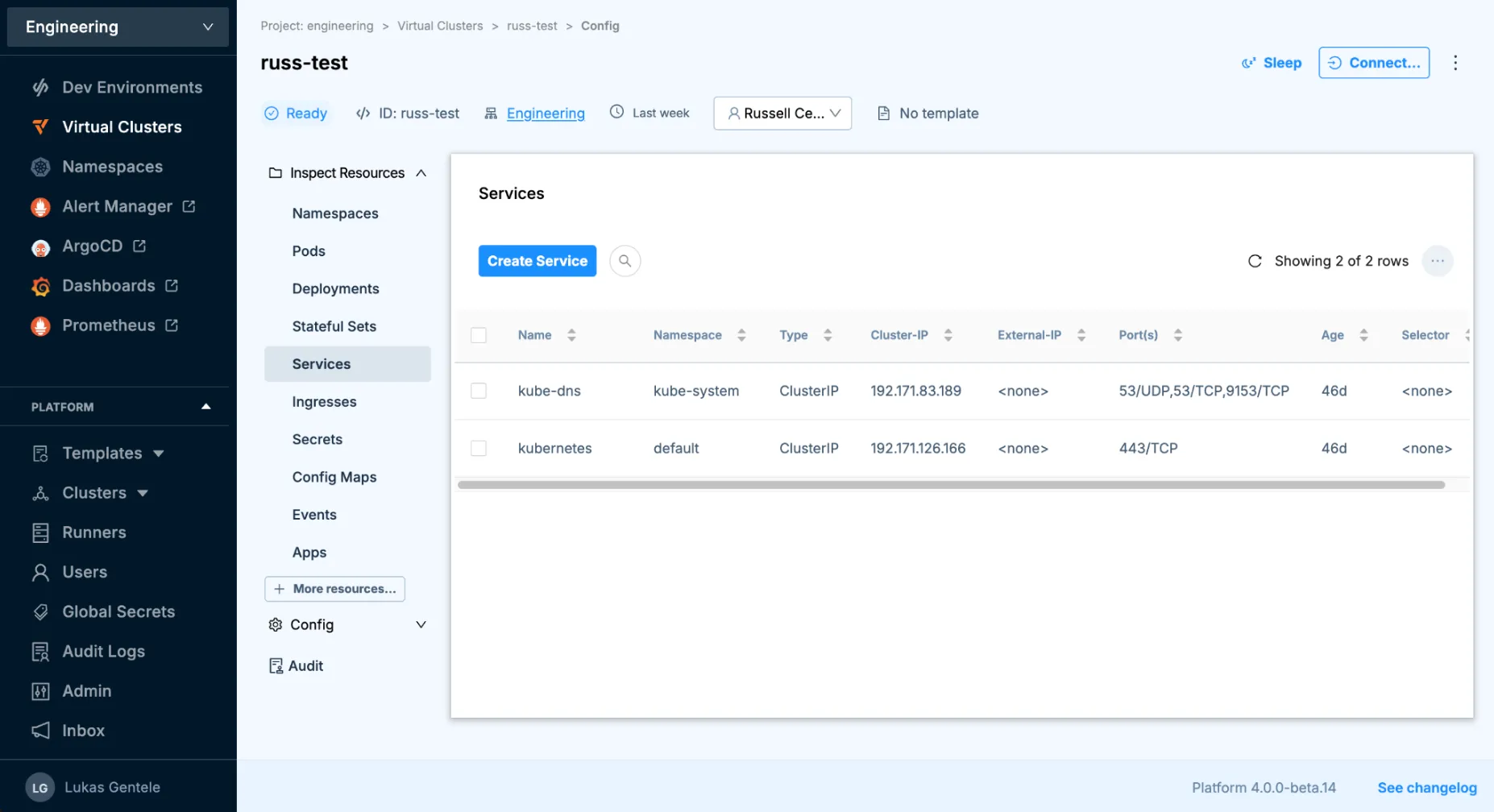
Task: Select Pods under Inspect Resources
Action: (x=309, y=251)
